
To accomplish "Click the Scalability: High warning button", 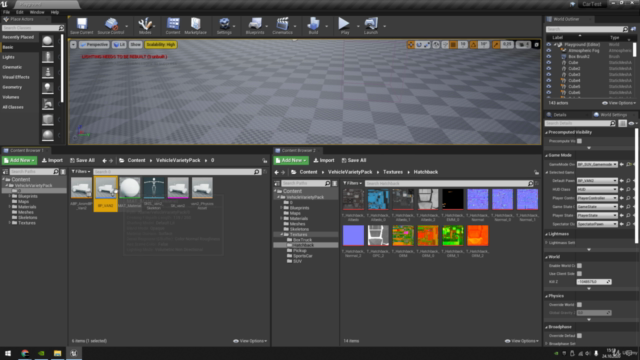I will tap(161, 44).
